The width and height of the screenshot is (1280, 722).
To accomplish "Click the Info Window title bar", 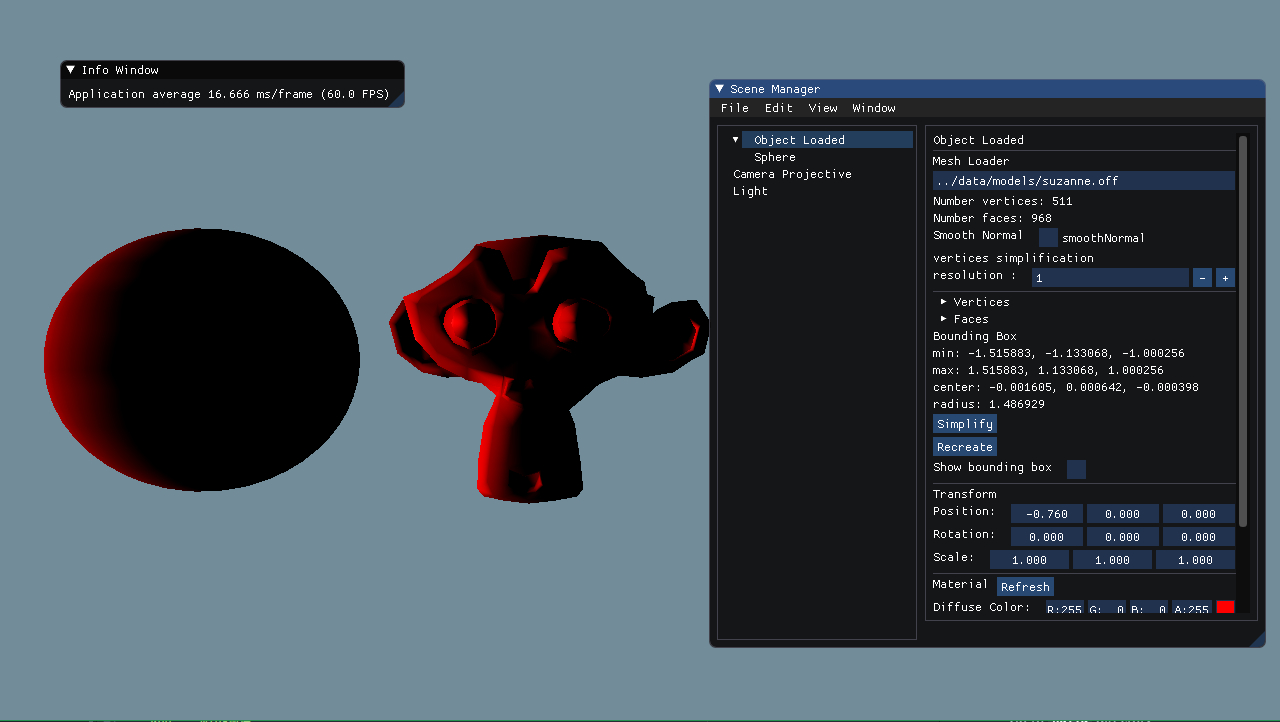I will pos(232,70).
